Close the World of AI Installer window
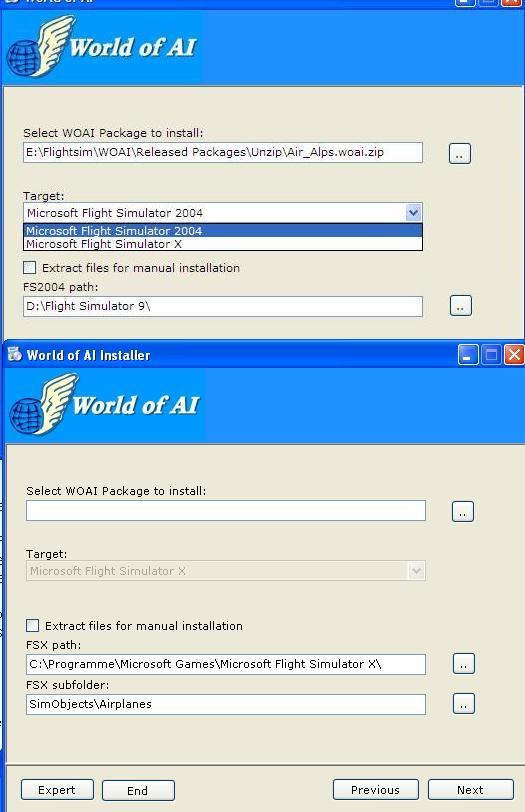Image resolution: width=525 pixels, height=812 pixels. pos(514,355)
